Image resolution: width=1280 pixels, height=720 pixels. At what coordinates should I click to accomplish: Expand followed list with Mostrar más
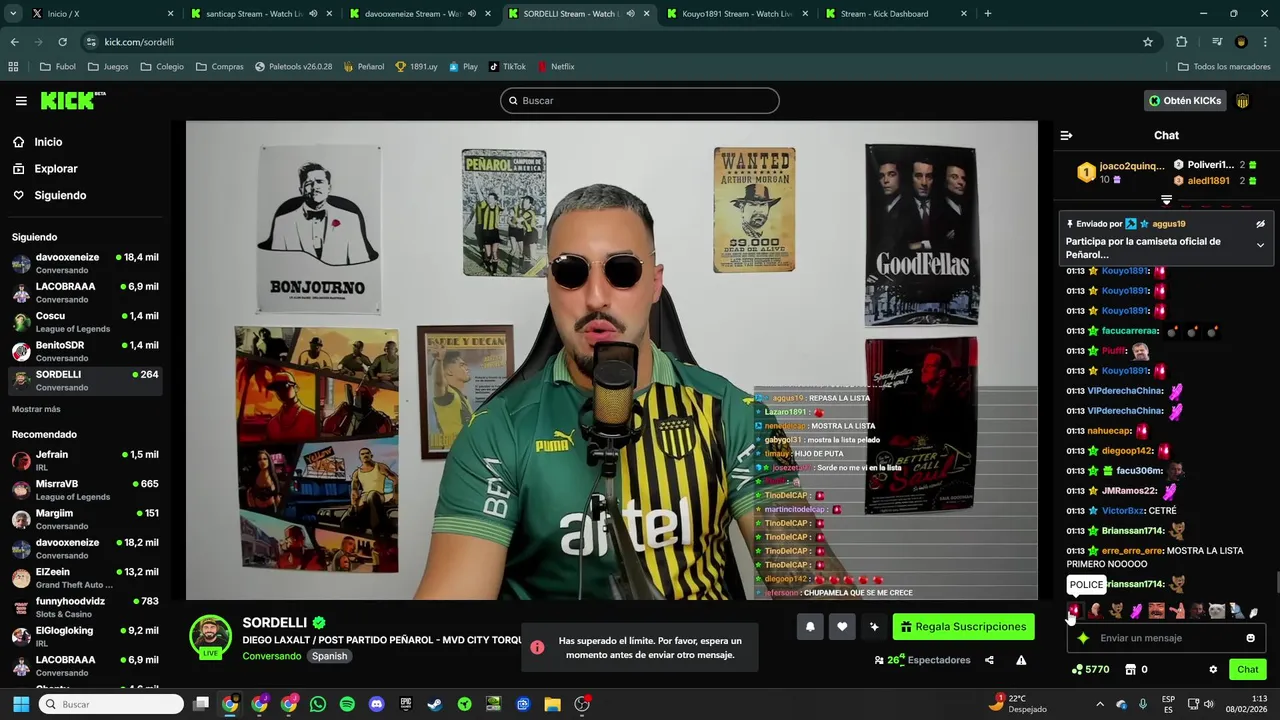click(36, 409)
